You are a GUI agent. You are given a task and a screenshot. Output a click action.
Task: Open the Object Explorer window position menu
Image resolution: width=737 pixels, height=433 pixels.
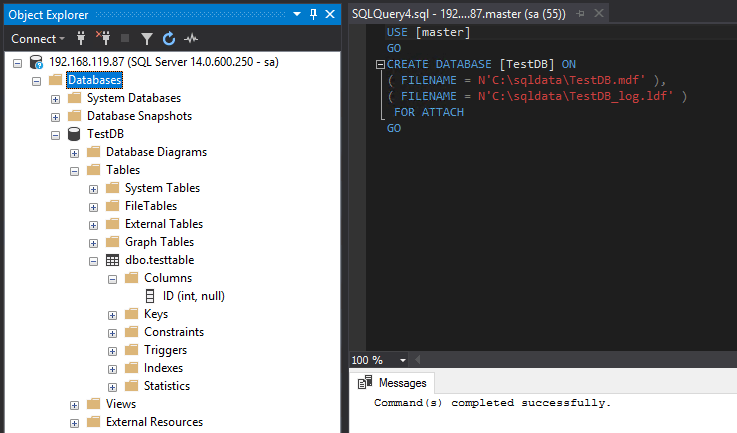coord(298,14)
